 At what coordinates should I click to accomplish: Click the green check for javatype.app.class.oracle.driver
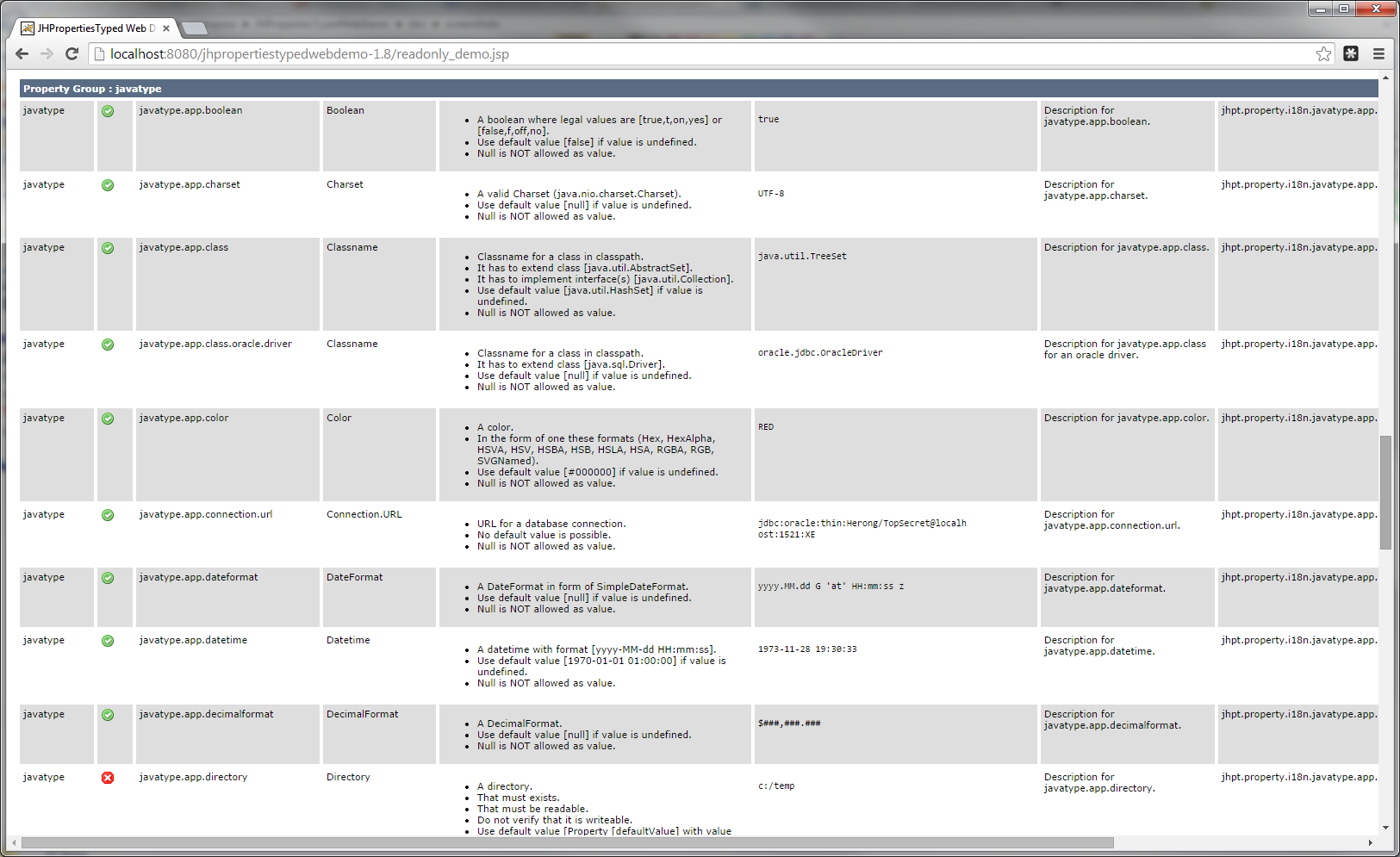(x=108, y=345)
